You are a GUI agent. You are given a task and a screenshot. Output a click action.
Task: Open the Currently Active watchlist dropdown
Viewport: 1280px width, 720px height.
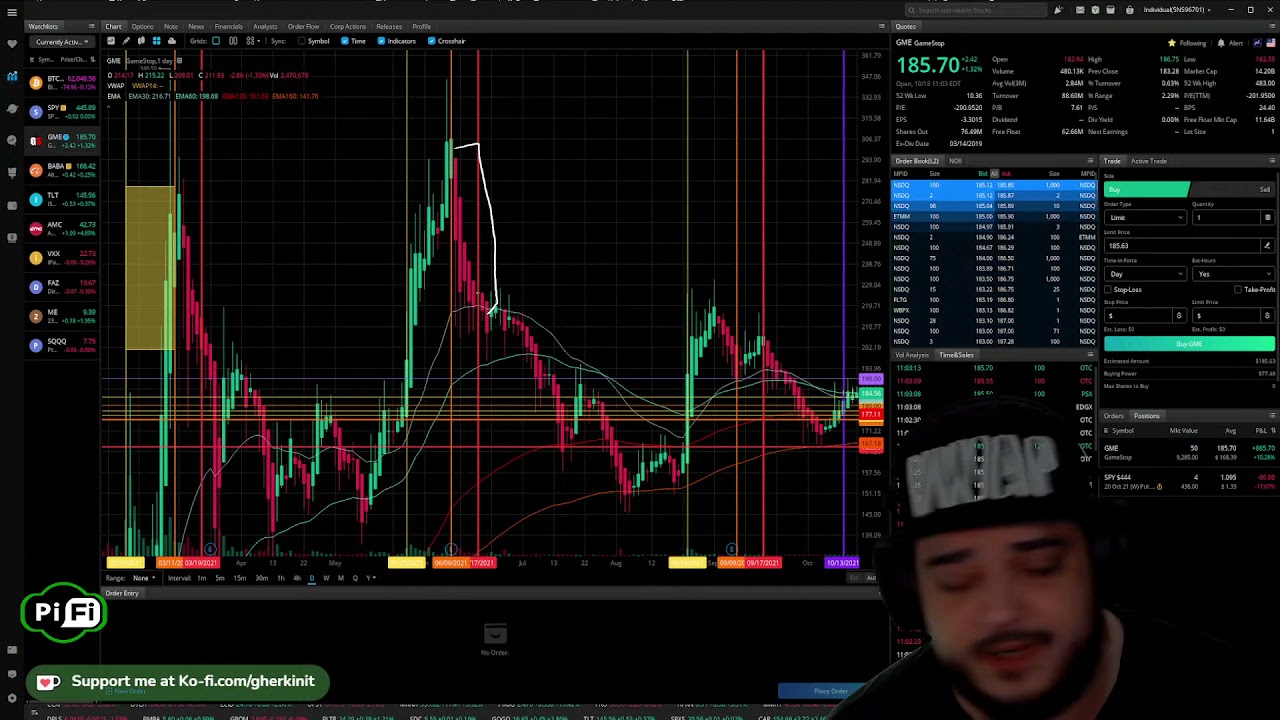tap(60, 42)
